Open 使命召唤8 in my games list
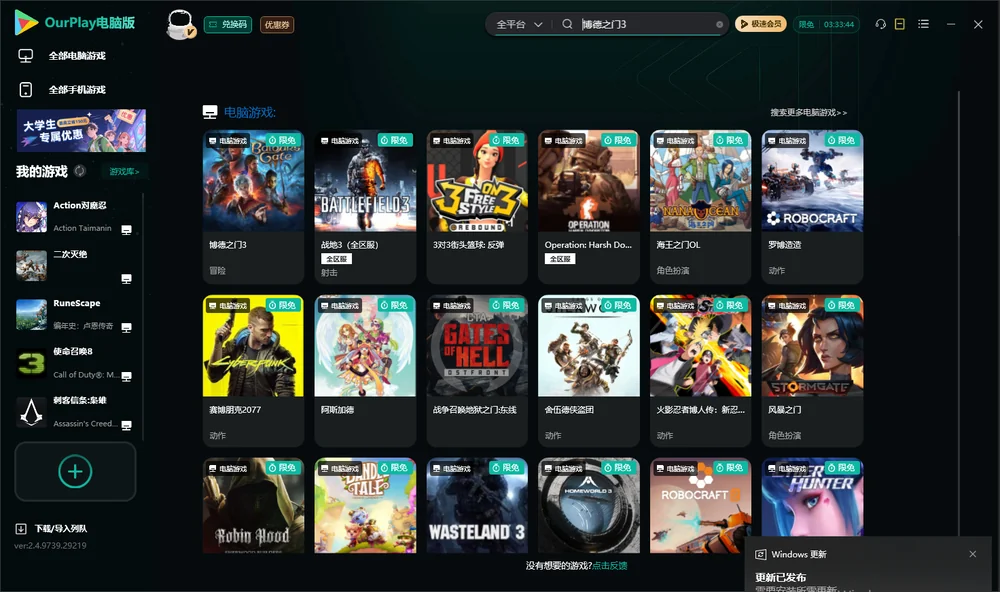1000x592 pixels. pos(75,363)
